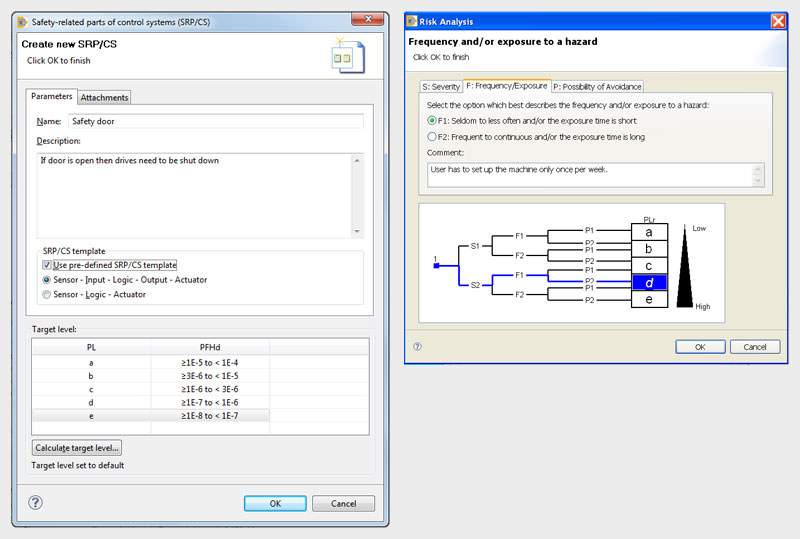
Task: Close the Risk Analysis window
Action: pos(778,21)
